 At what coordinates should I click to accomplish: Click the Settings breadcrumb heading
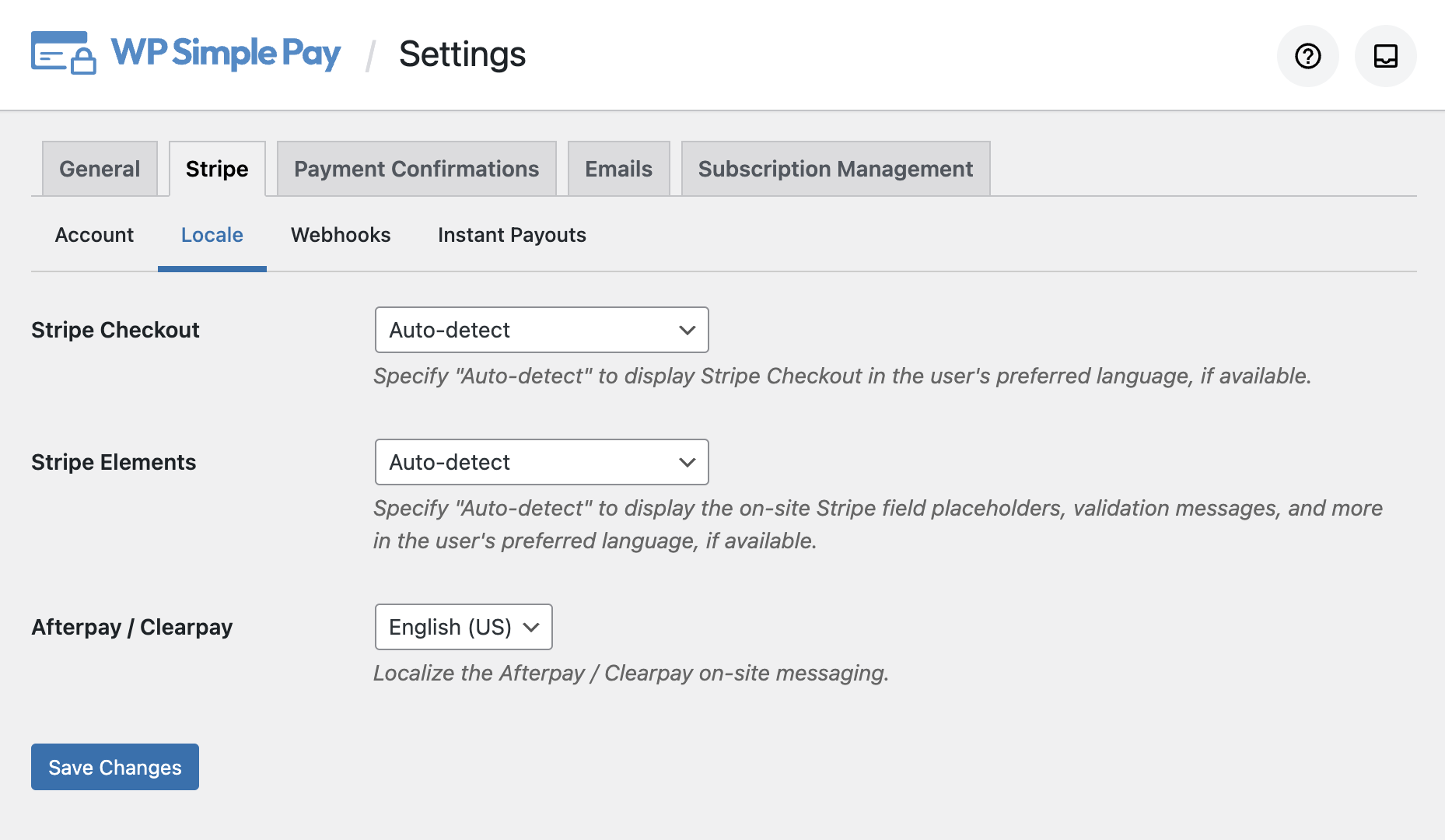(x=462, y=54)
